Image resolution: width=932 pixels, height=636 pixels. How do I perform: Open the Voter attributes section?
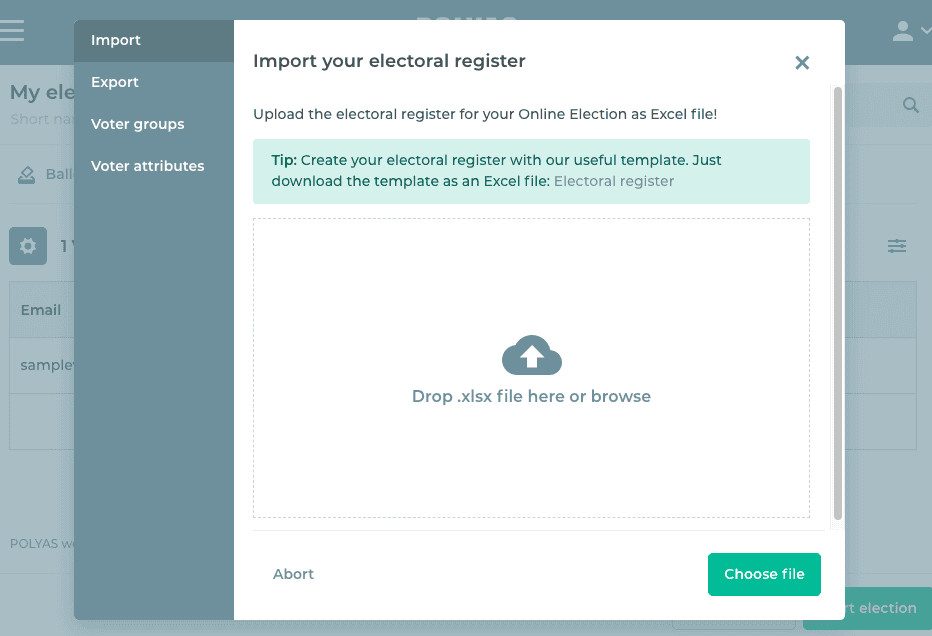pos(147,166)
